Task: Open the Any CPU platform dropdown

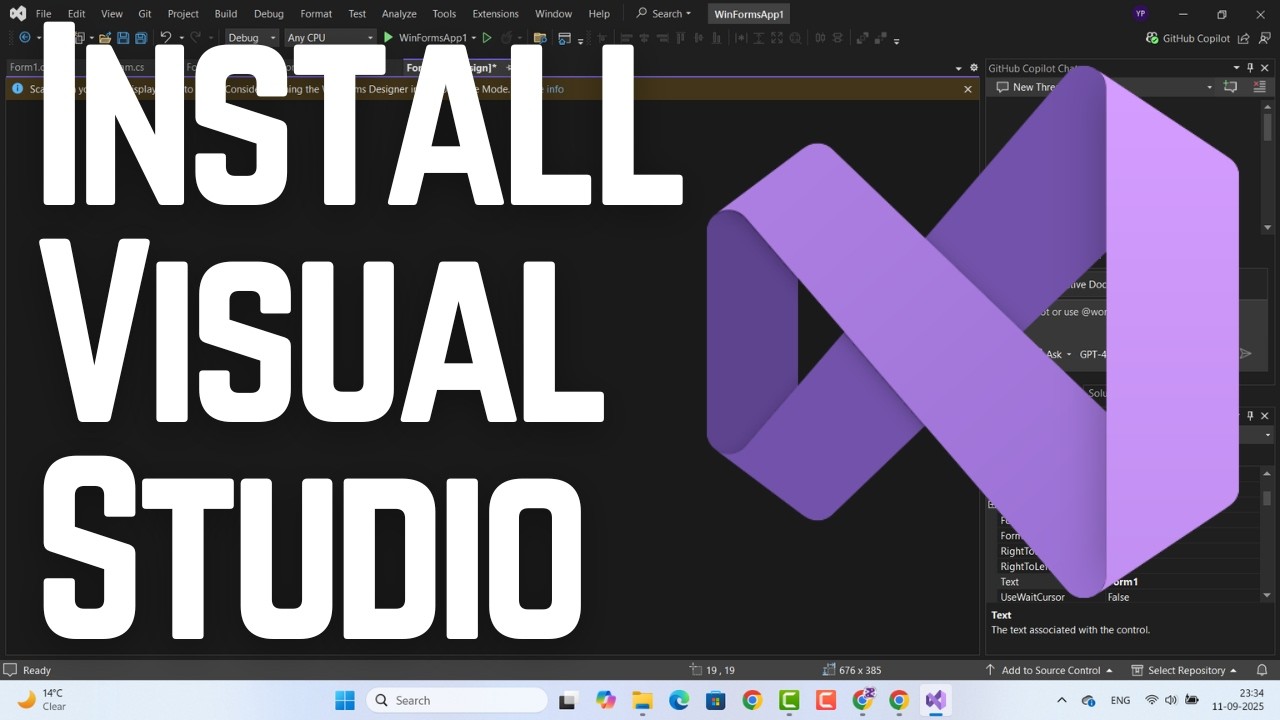Action: click(330, 38)
